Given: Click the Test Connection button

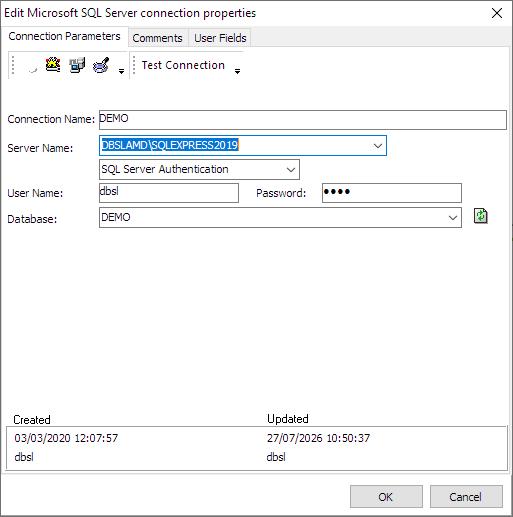Looking at the screenshot, I should click(x=183, y=65).
